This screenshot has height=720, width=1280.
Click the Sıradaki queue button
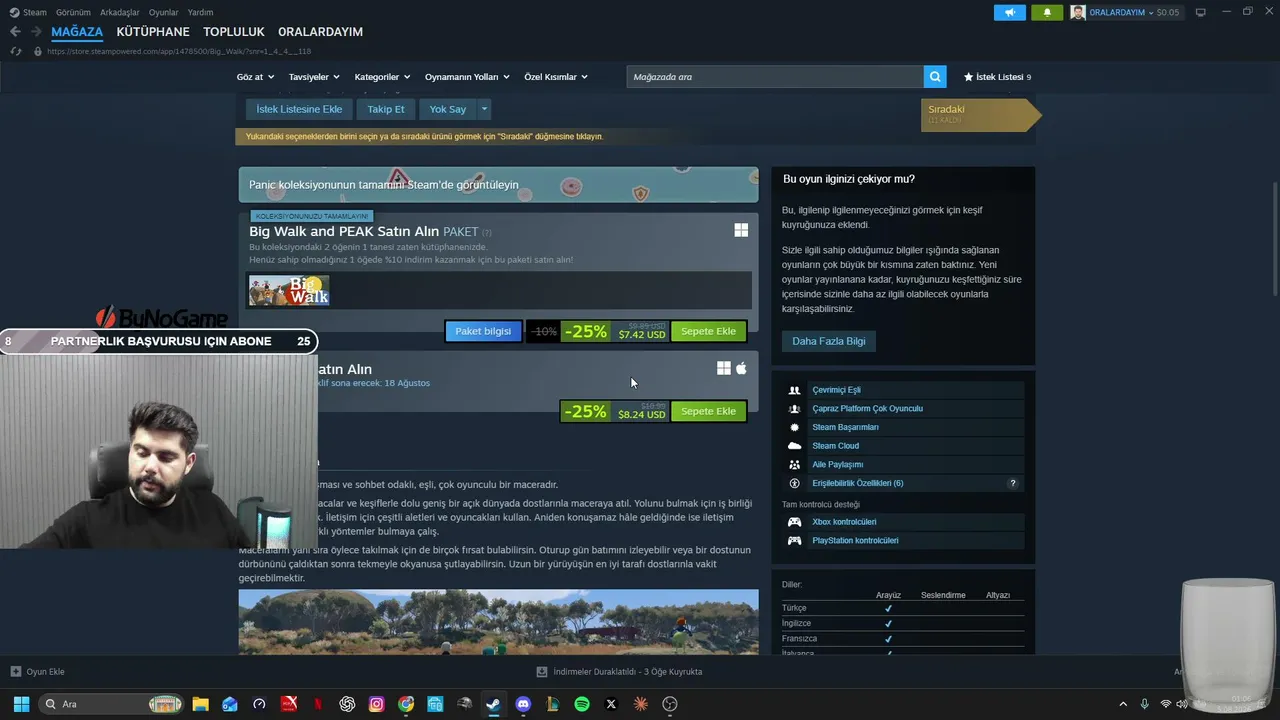tap(980, 115)
